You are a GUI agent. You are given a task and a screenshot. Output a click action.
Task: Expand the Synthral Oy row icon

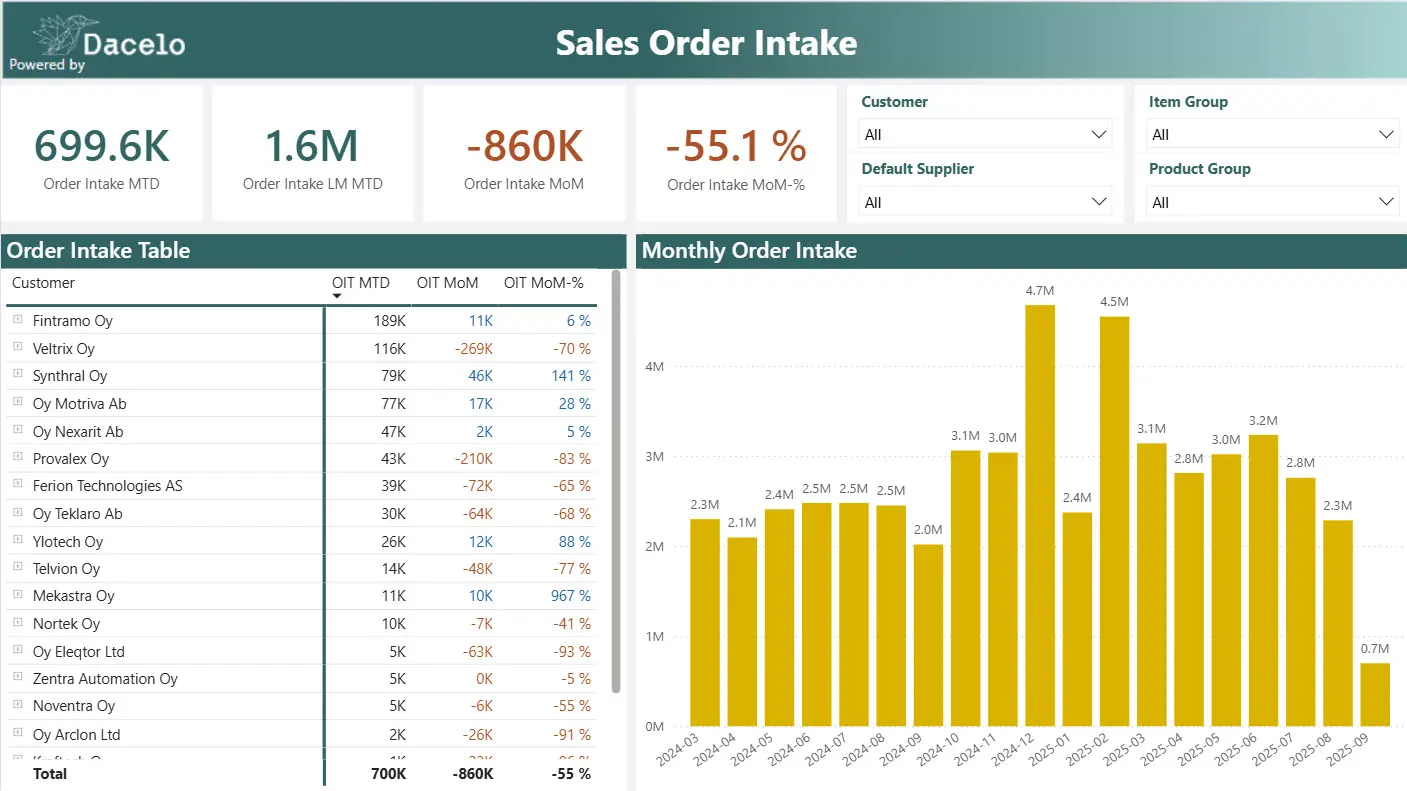(17, 374)
